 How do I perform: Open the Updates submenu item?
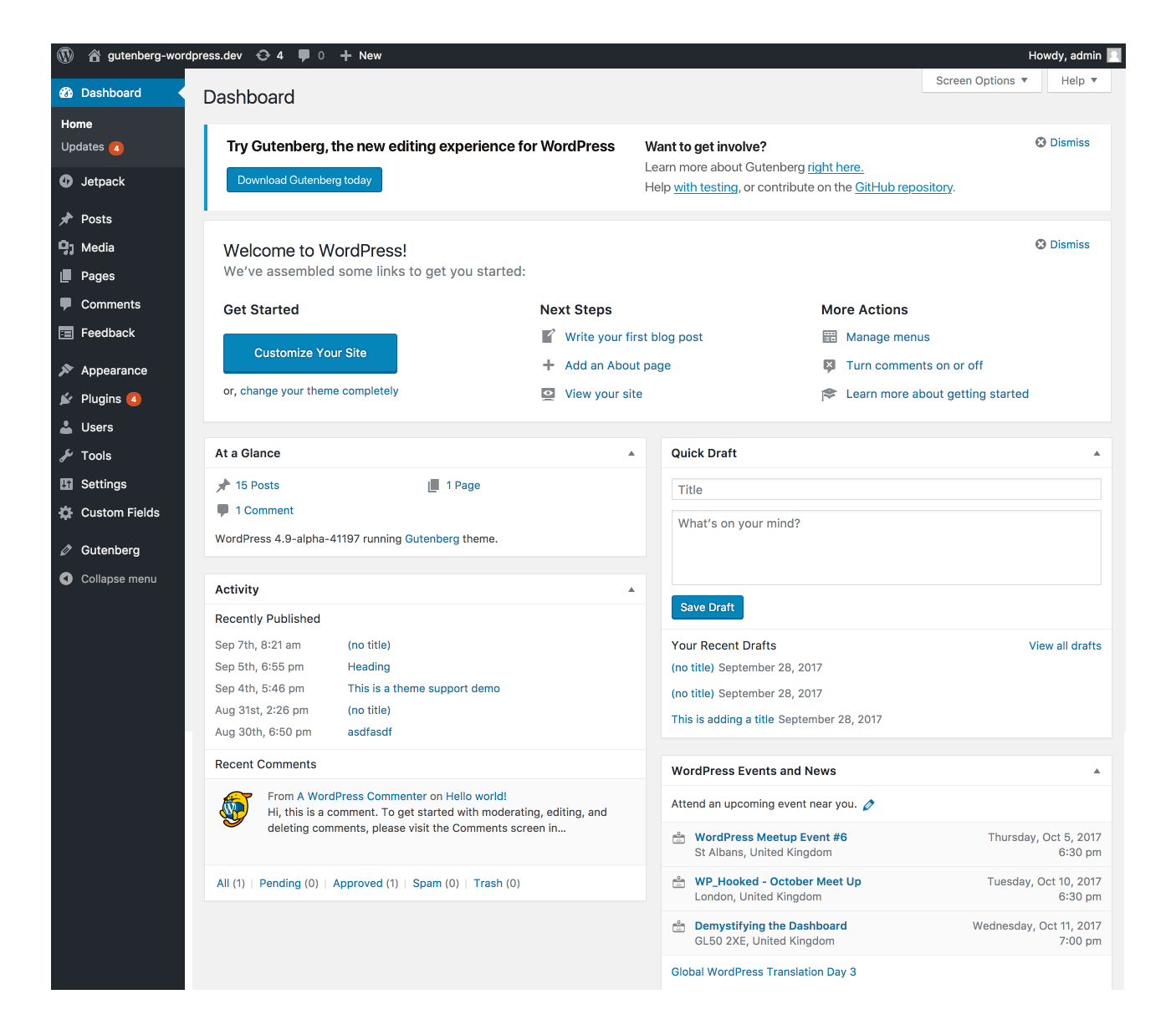(x=92, y=147)
